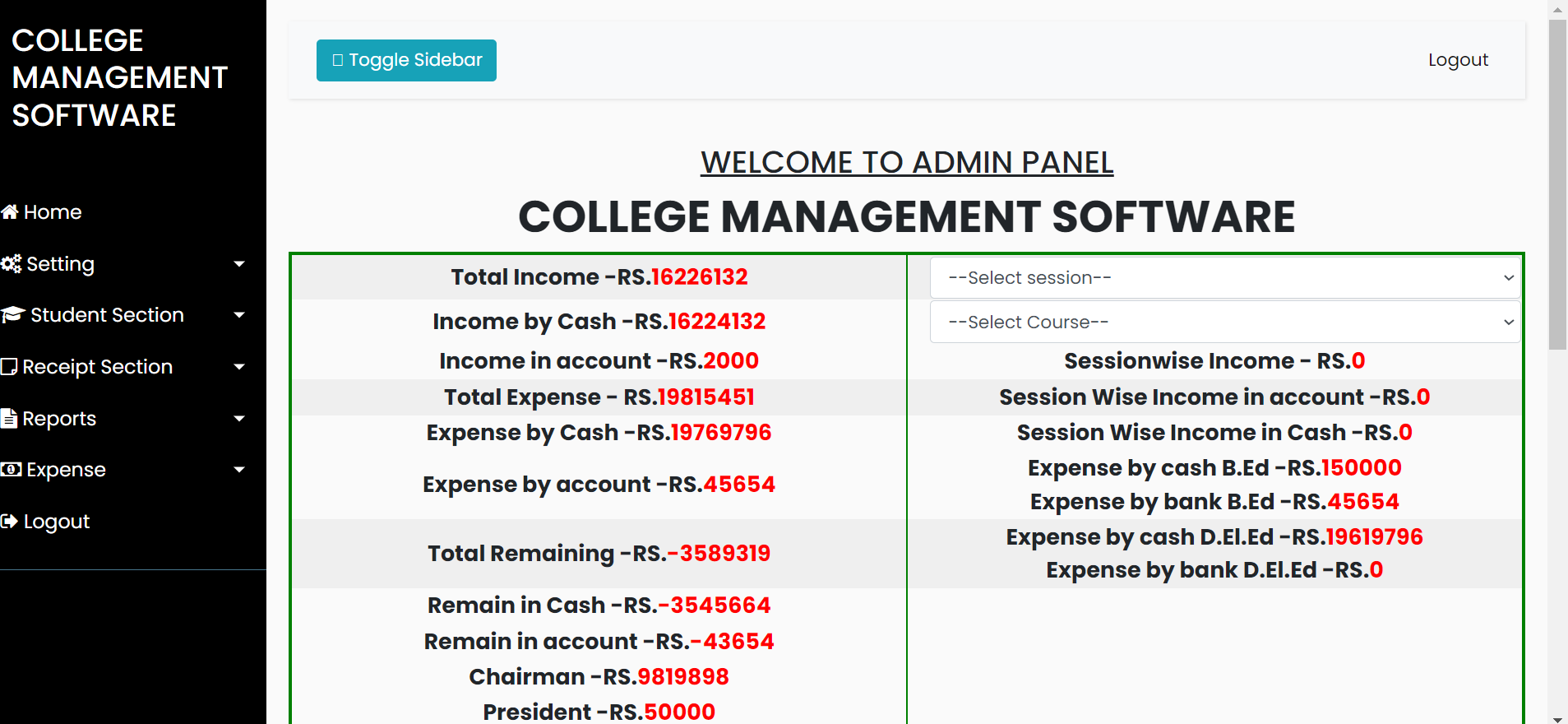The image size is (1568, 724).
Task: Expand the Expense caret arrow
Action: click(239, 470)
